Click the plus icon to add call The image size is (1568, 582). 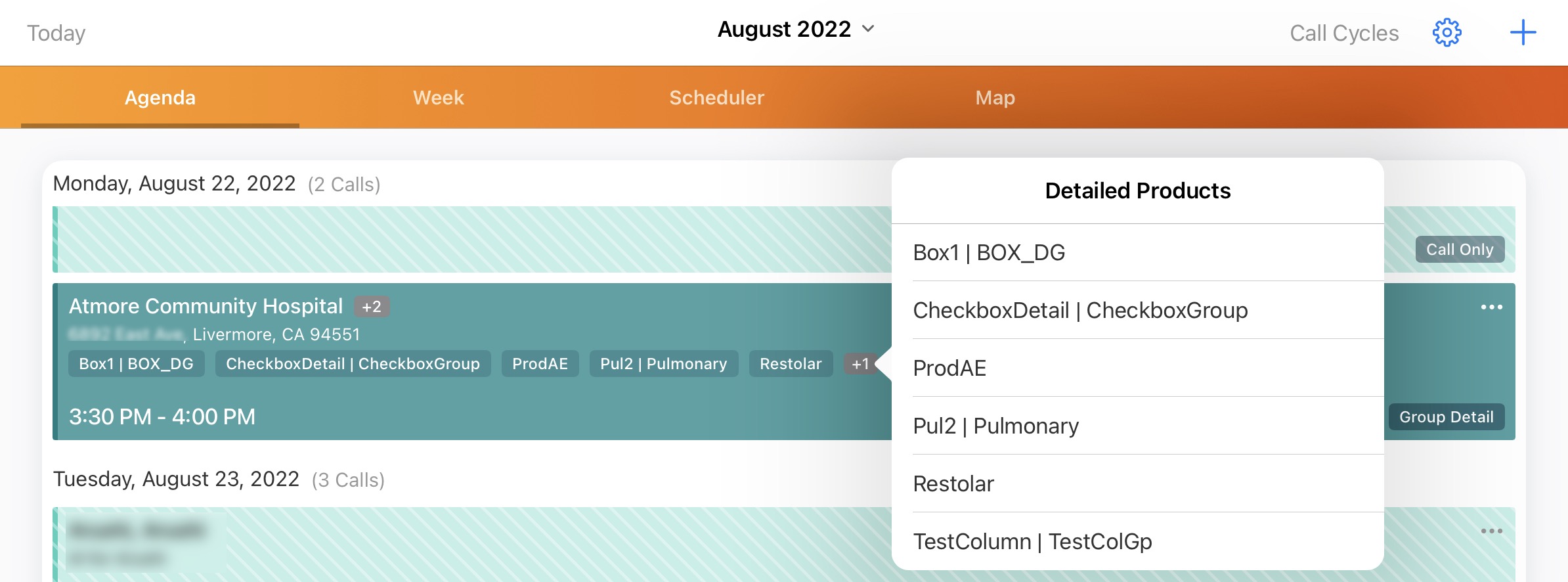(x=1523, y=33)
